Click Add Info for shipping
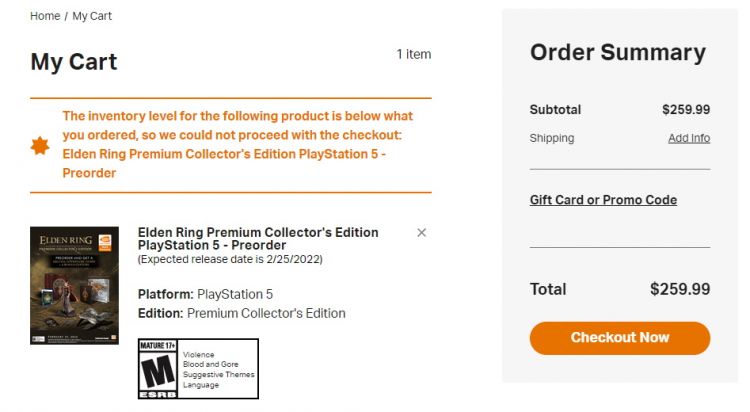This screenshot has height=412, width=750. 688,138
